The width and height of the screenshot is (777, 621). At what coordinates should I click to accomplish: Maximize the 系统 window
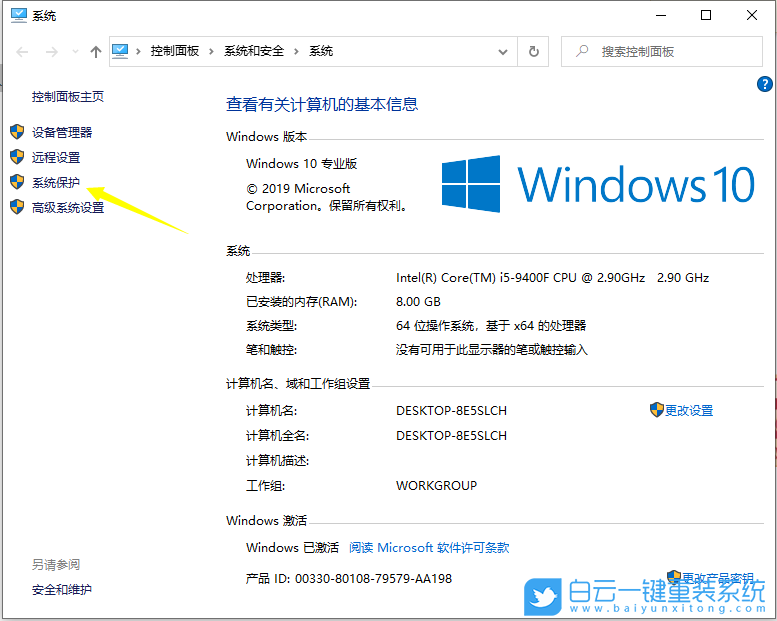706,15
